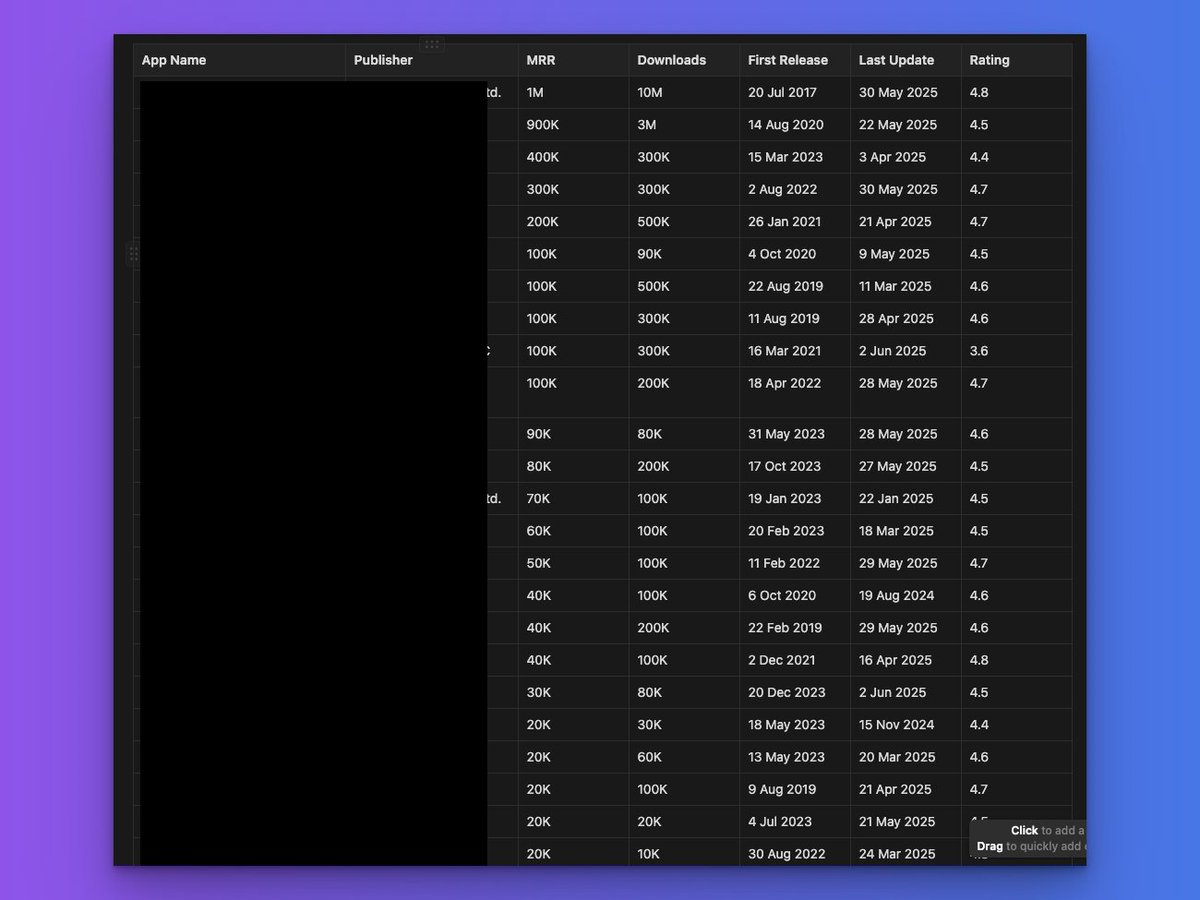The width and height of the screenshot is (1200, 900).
Task: Select the Last Update date 22 May 2025
Action: 898,125
